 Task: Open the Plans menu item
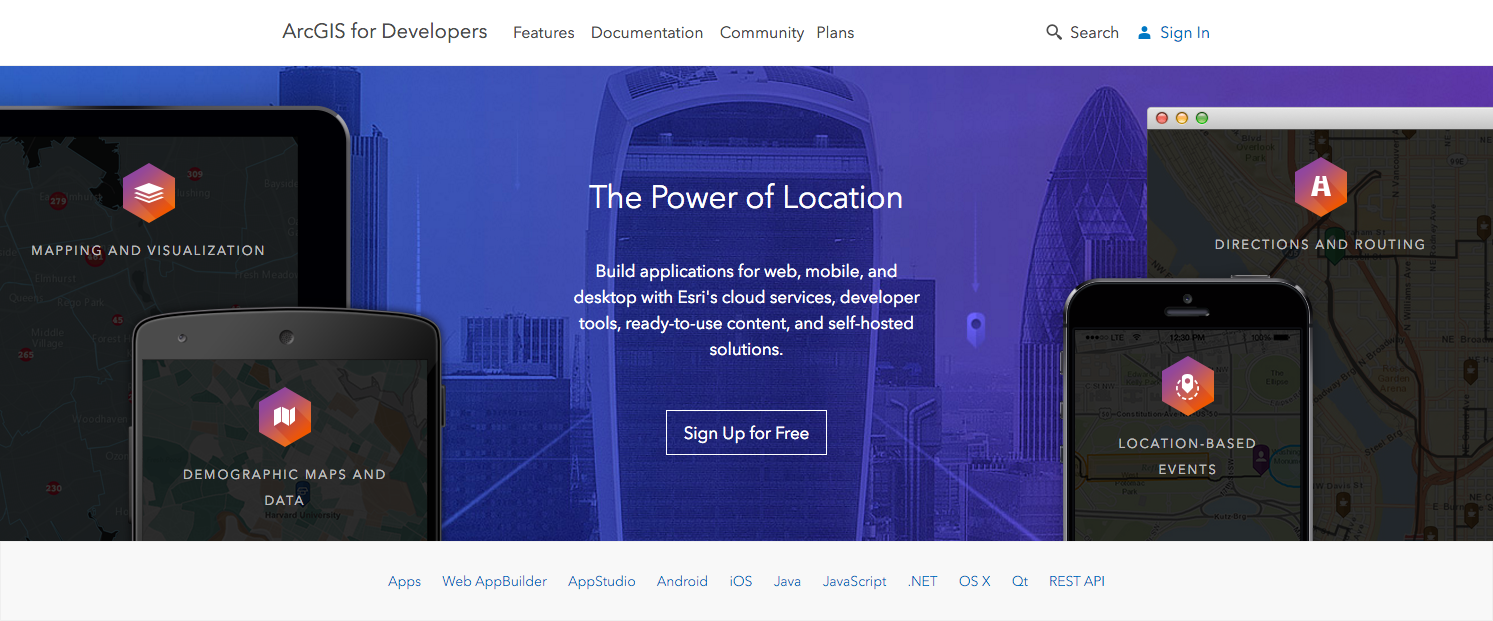point(835,33)
